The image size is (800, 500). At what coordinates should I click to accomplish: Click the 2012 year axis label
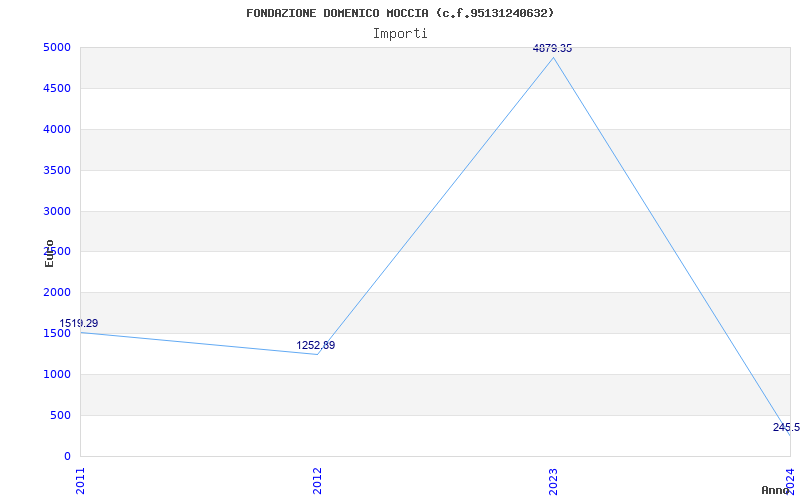317,481
